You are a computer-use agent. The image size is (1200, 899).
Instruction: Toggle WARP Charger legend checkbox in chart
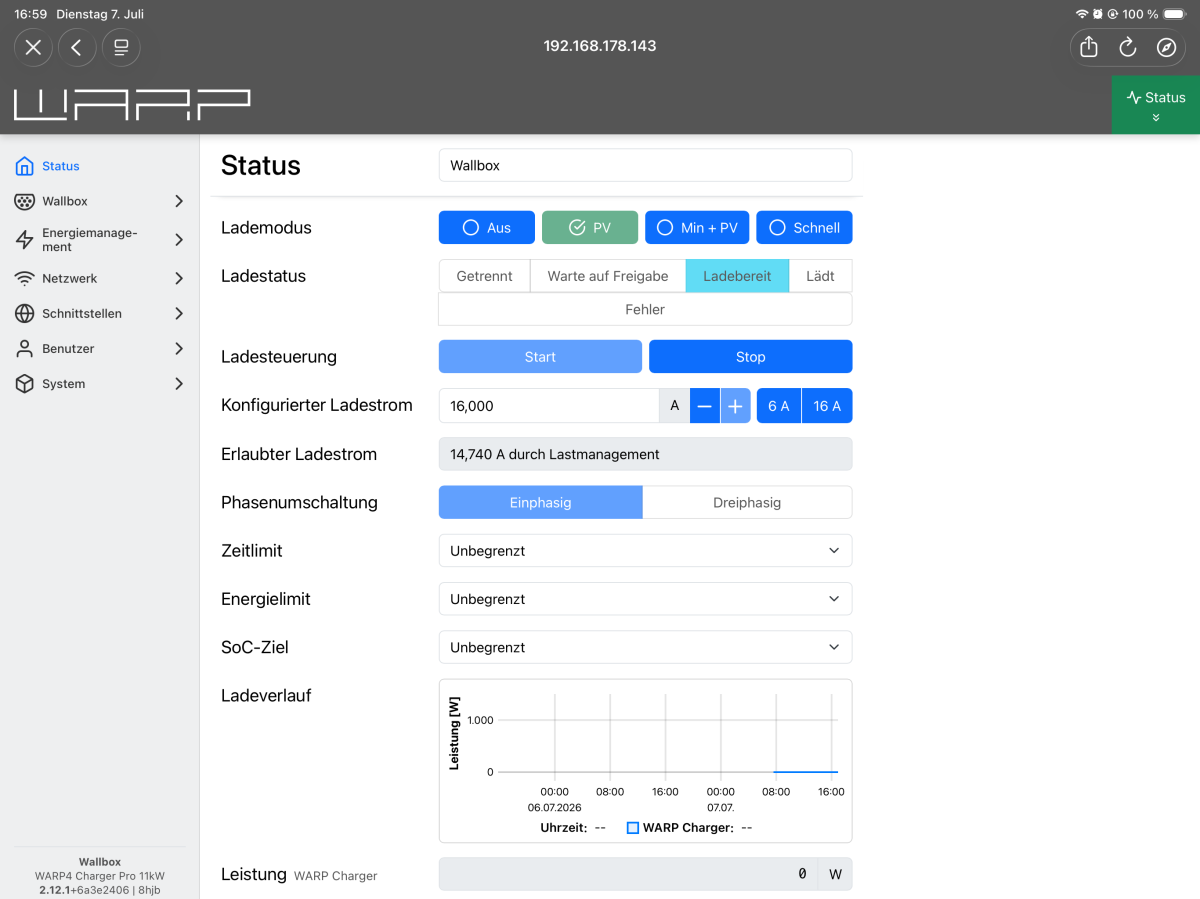point(633,828)
